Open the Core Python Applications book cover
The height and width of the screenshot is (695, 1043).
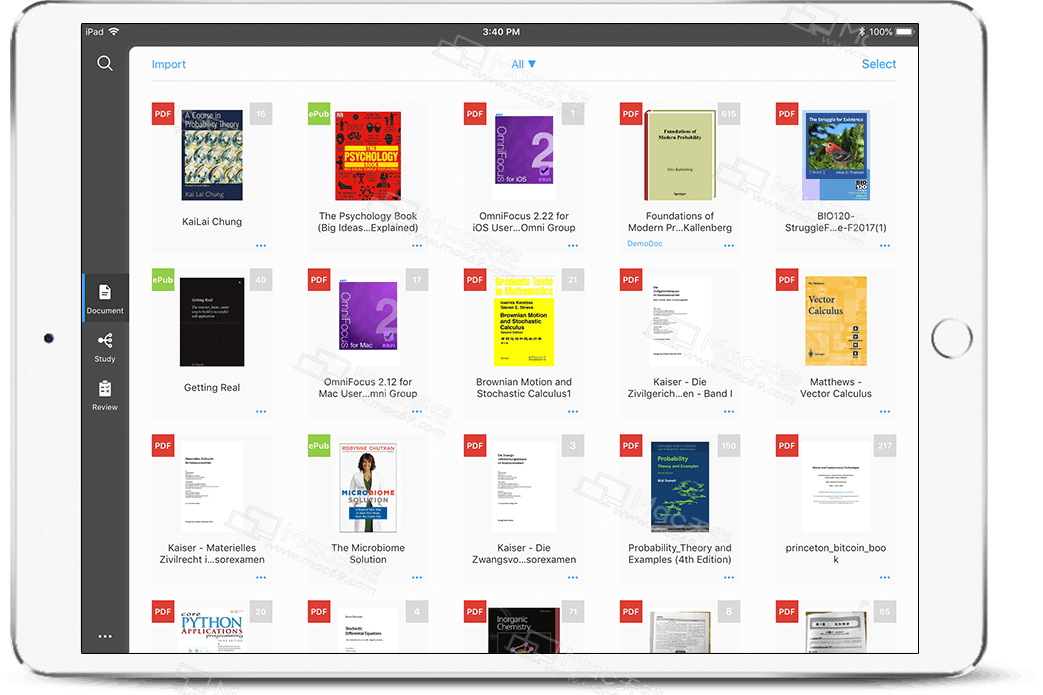pos(212,630)
